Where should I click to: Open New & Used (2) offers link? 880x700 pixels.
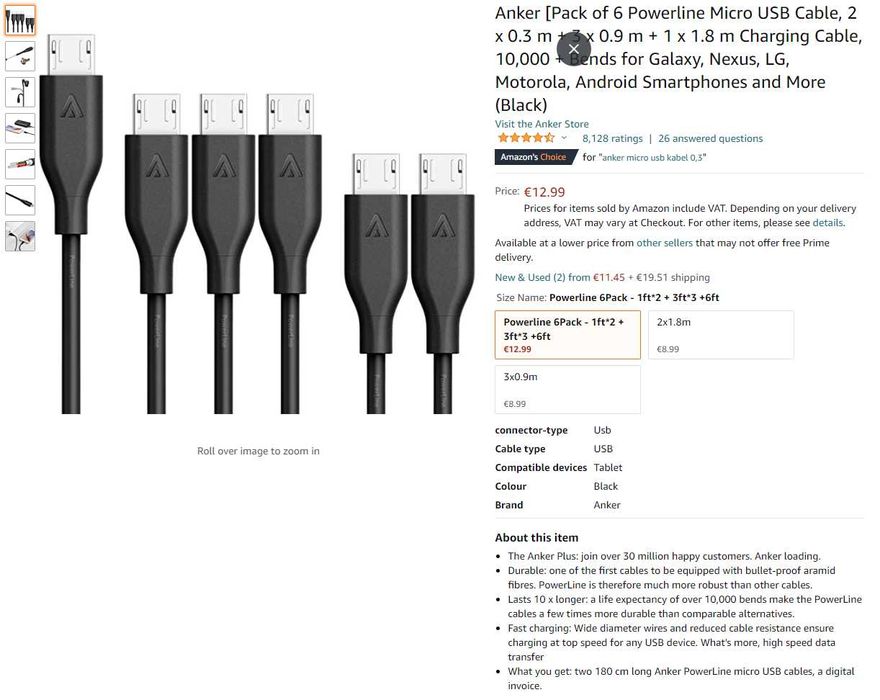[542, 277]
